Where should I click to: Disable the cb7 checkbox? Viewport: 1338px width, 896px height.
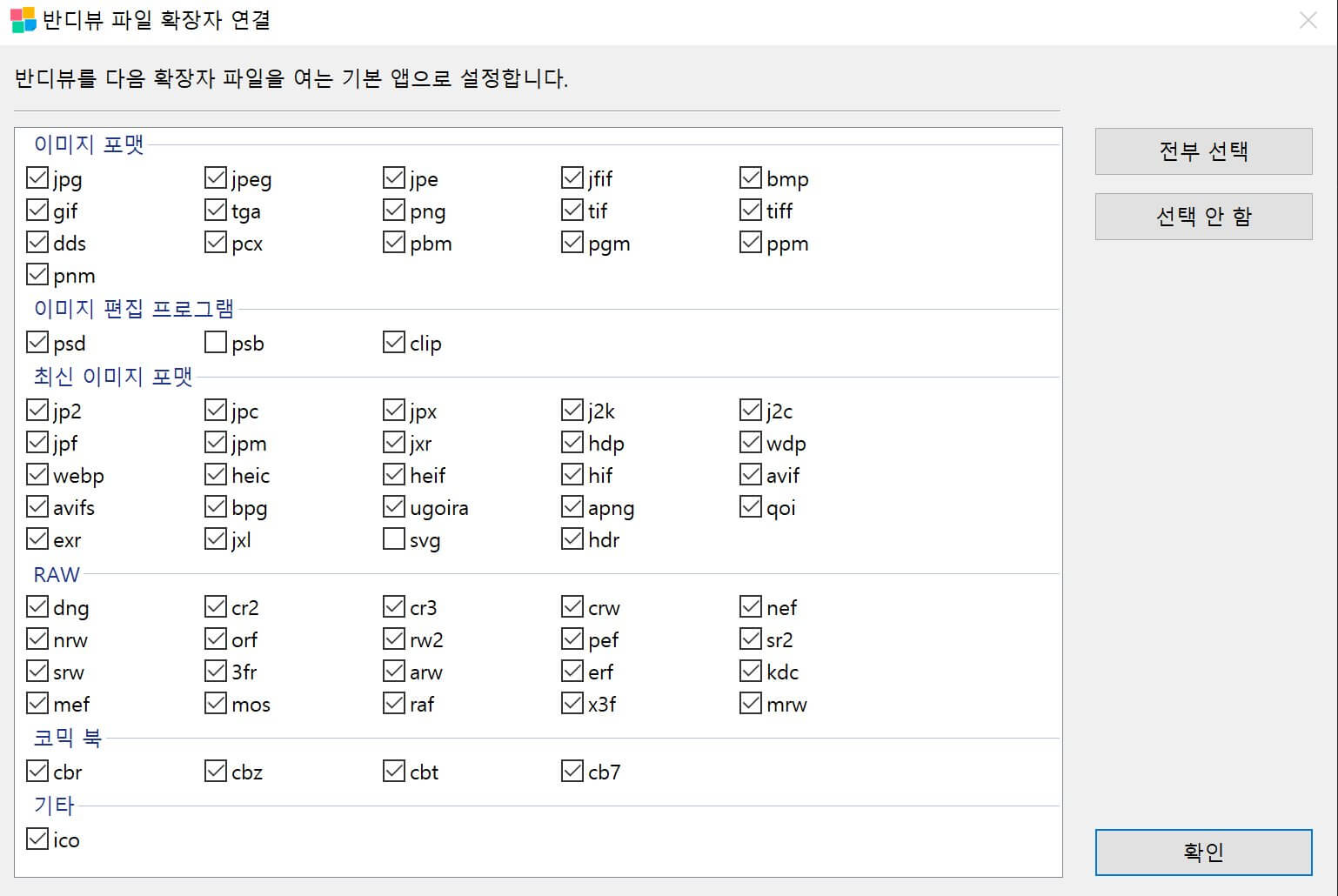coord(572,770)
